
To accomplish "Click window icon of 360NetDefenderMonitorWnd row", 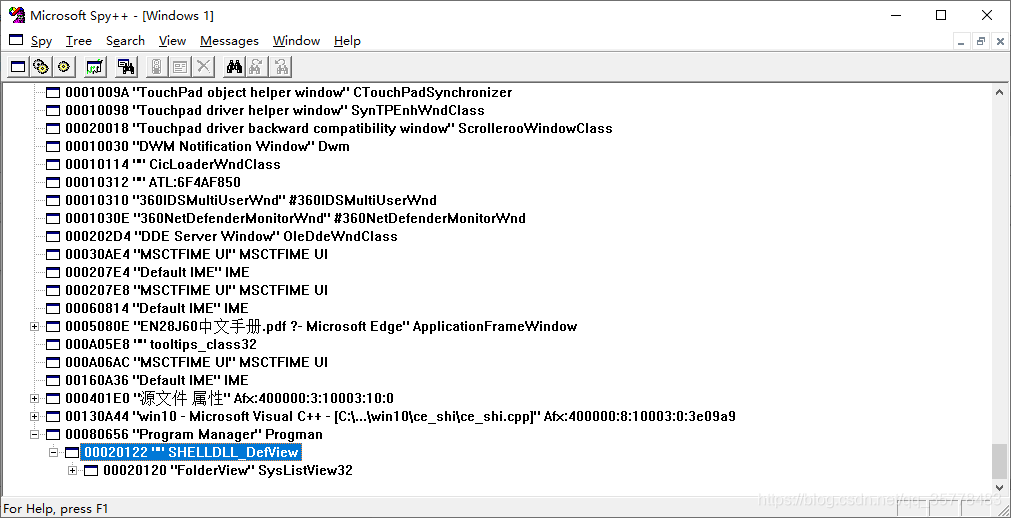I will 54,219.
